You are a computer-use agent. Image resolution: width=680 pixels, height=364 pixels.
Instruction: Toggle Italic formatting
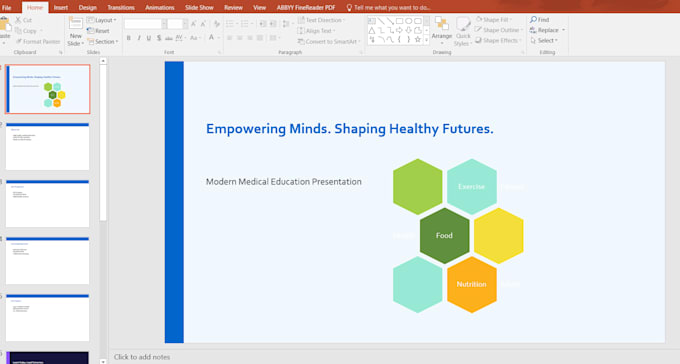[x=139, y=38]
